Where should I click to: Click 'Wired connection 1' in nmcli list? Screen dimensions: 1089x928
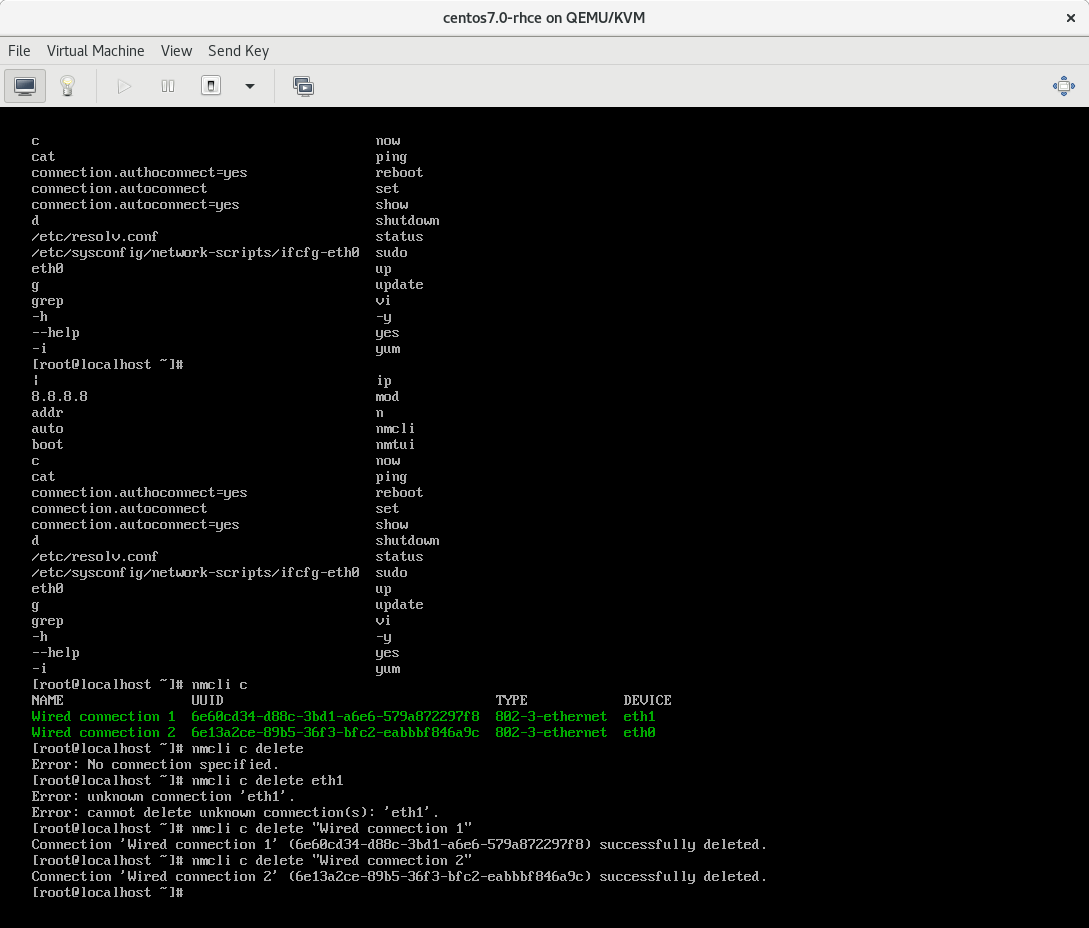pyautogui.click(x=103, y=716)
